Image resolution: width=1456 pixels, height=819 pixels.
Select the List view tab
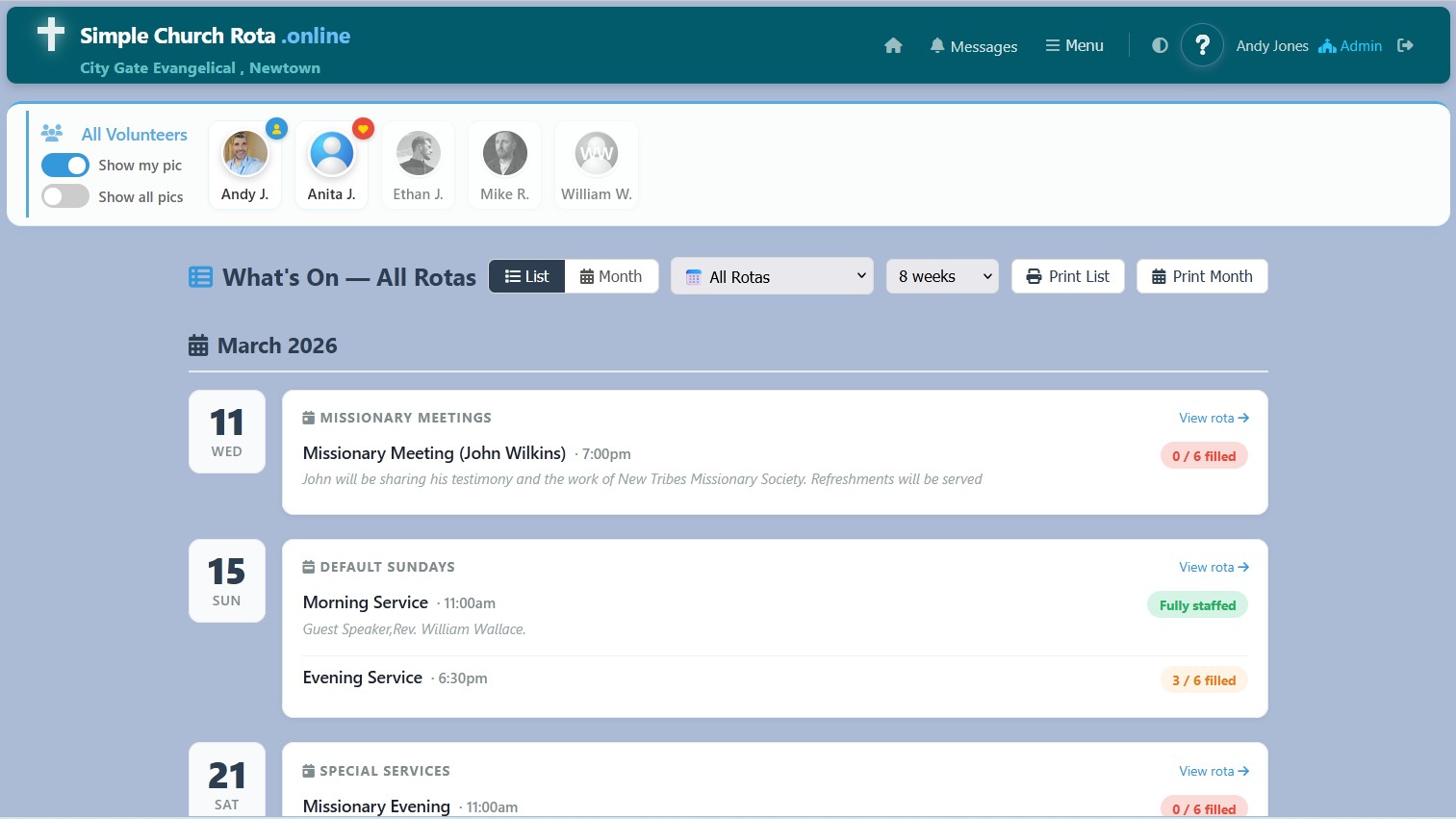click(526, 276)
